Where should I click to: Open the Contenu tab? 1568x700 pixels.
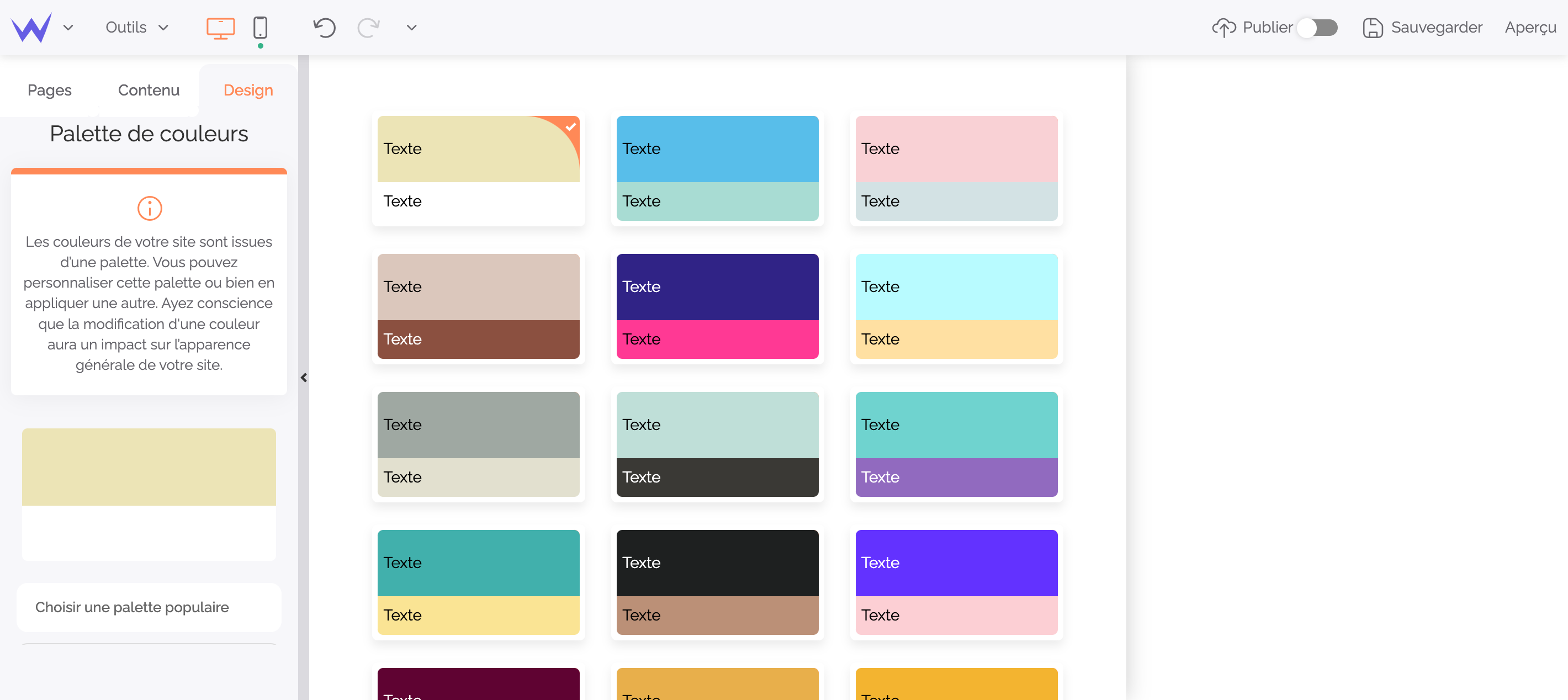[149, 90]
